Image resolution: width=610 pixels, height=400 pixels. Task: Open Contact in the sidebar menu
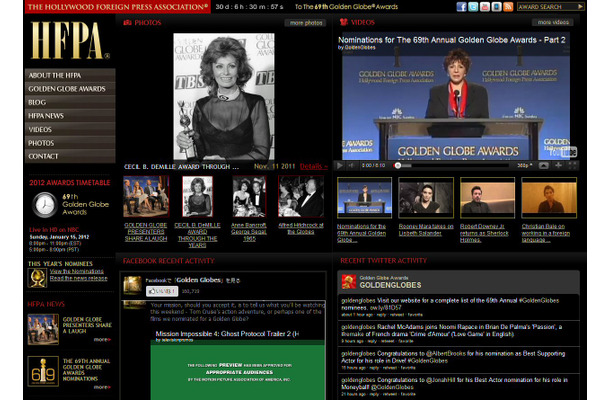(70, 156)
